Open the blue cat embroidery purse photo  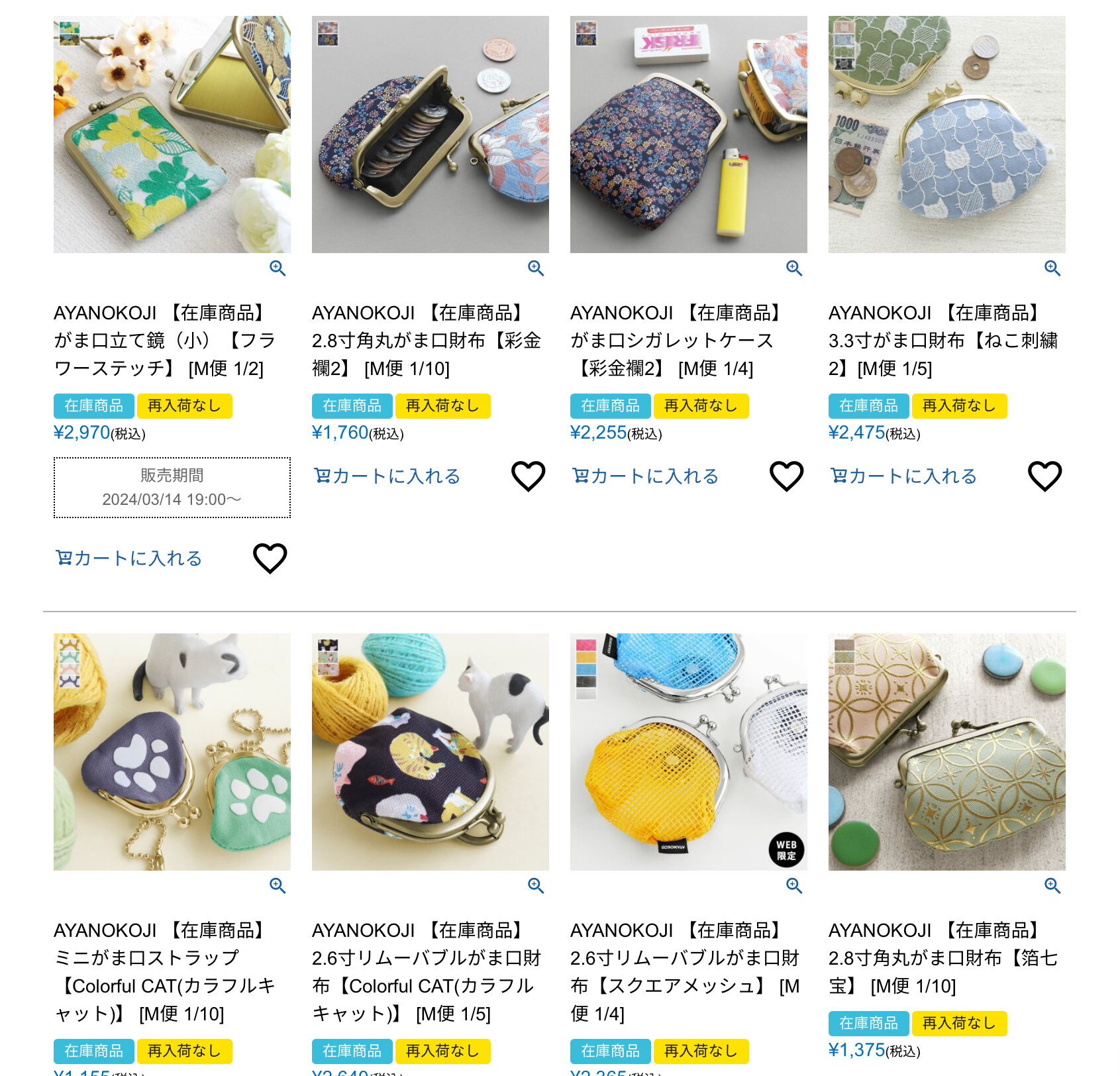pos(947,134)
